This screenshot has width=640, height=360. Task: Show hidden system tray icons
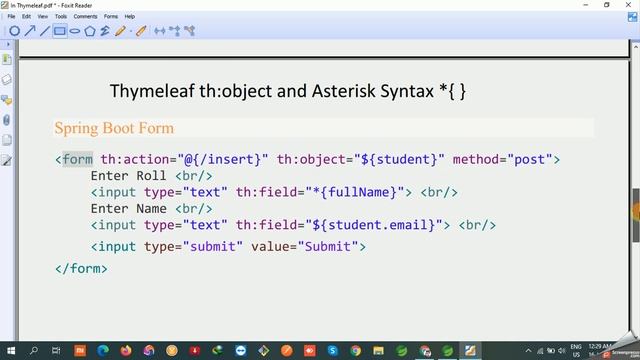click(x=528, y=351)
